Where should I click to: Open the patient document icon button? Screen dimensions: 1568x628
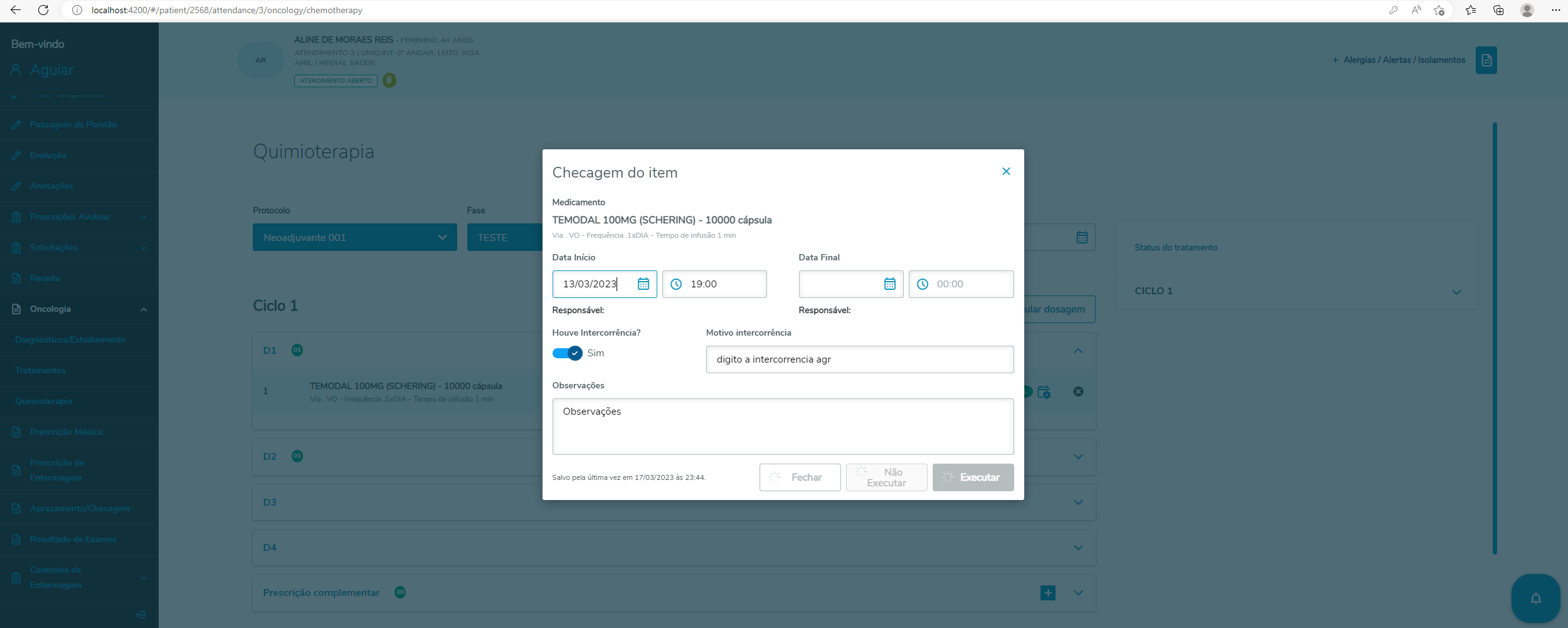[1486, 60]
